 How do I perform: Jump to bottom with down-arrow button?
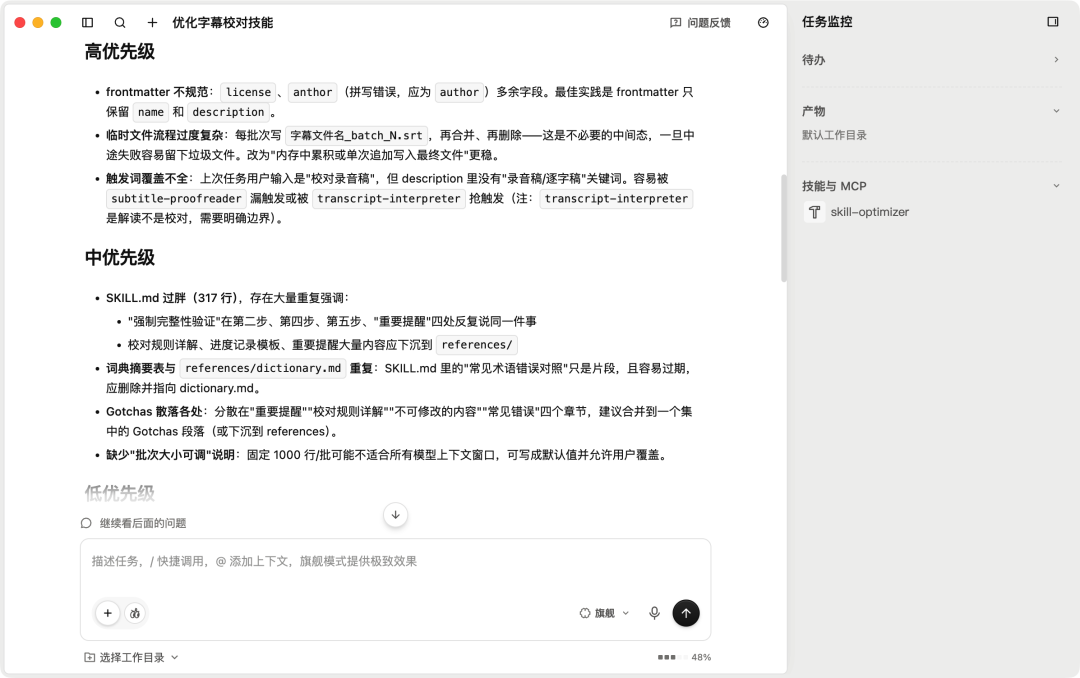(395, 515)
